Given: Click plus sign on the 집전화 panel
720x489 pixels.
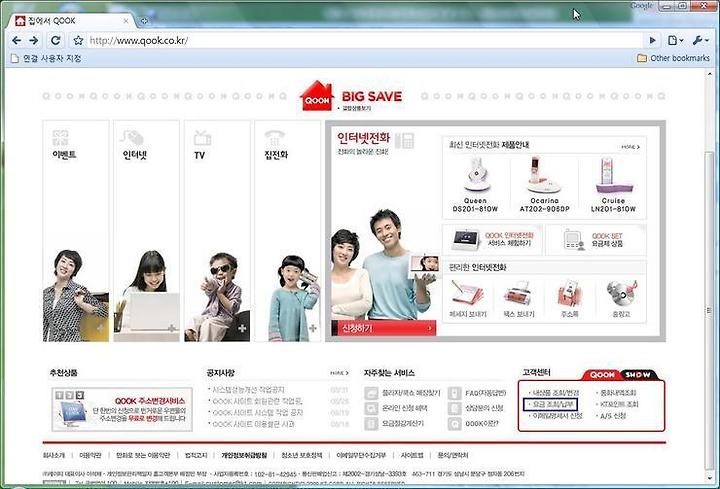Looking at the screenshot, I should coord(313,328).
